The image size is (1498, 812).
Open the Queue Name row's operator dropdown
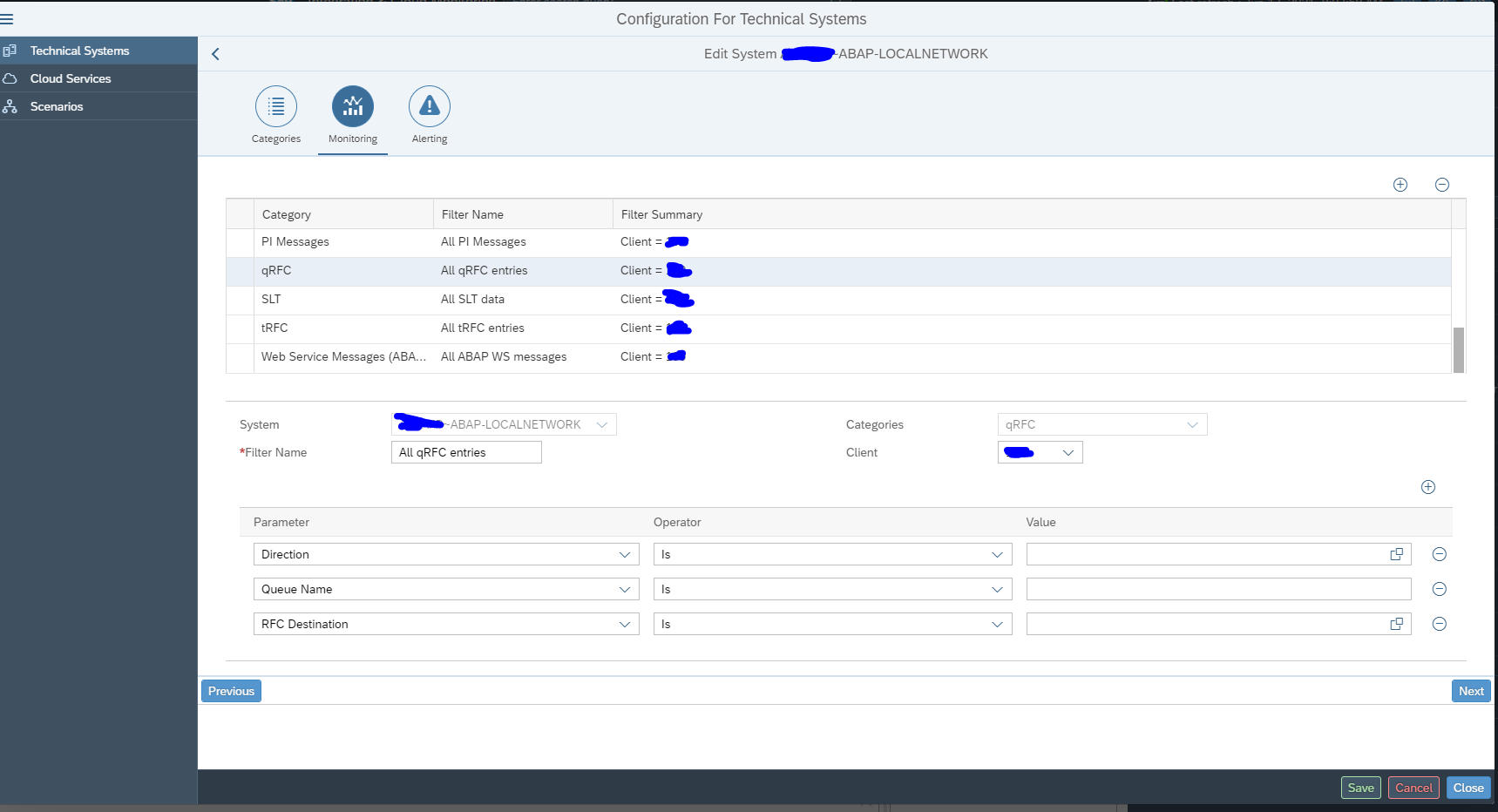tap(998, 590)
